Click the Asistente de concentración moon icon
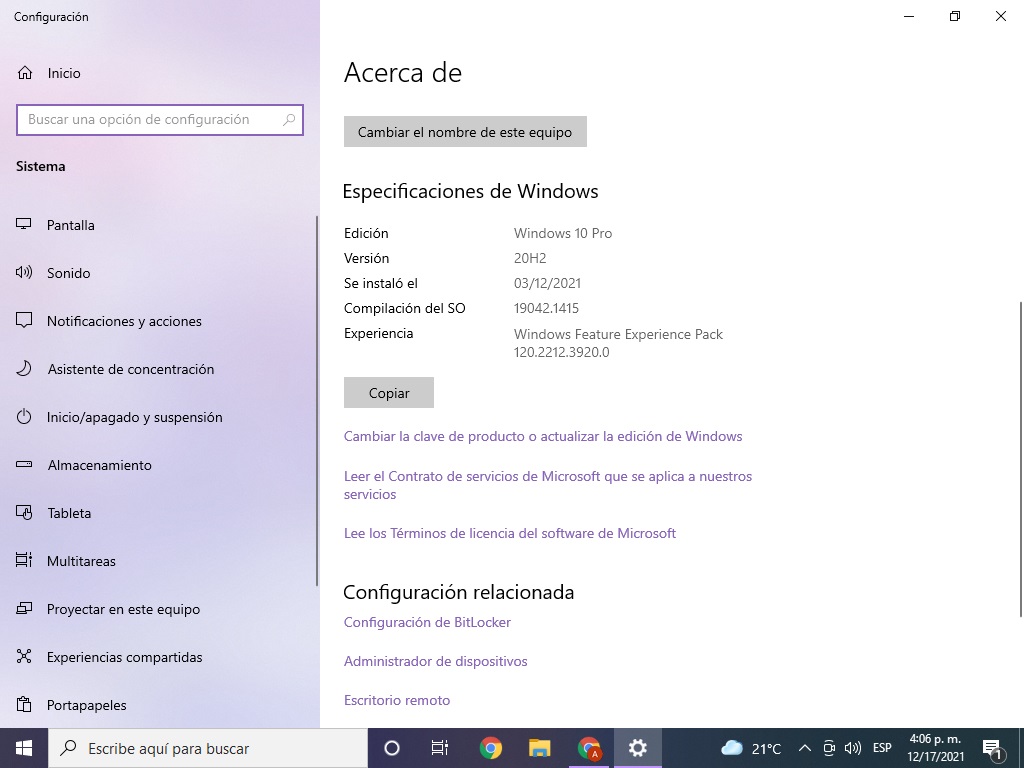 pyautogui.click(x=24, y=369)
